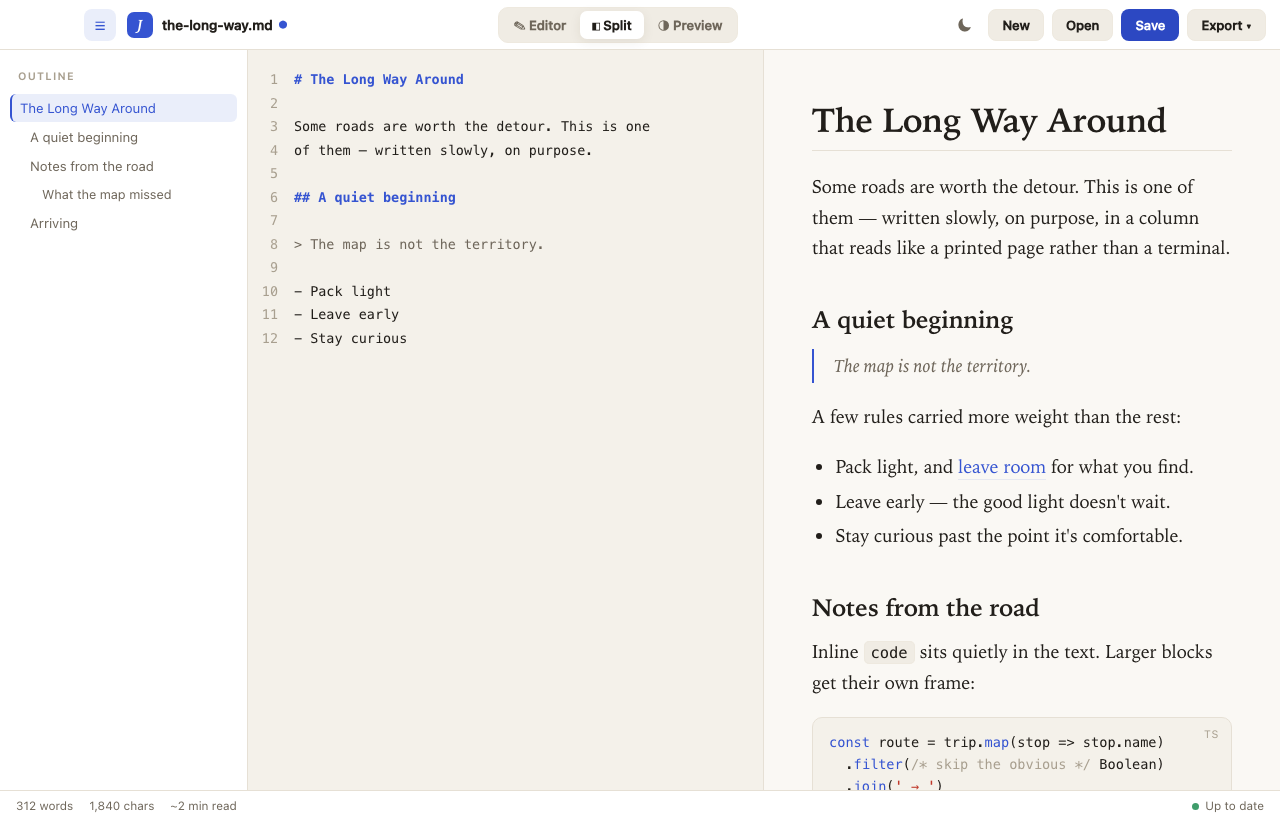Click editor line '- Leave early'
1280x820 pixels.
[347, 315]
